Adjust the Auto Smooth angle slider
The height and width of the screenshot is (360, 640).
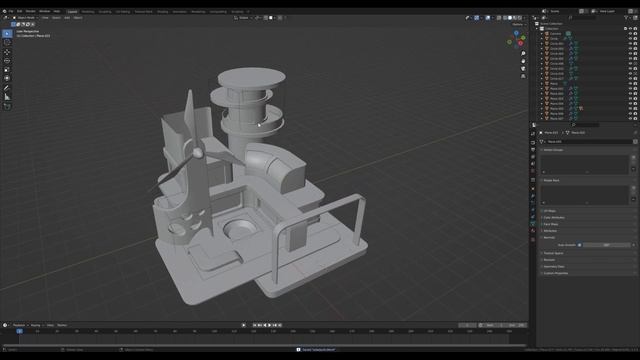[607, 245]
